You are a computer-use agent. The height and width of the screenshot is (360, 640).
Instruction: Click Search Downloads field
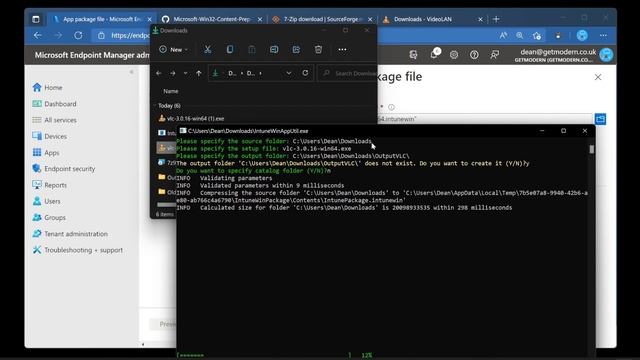(348, 73)
